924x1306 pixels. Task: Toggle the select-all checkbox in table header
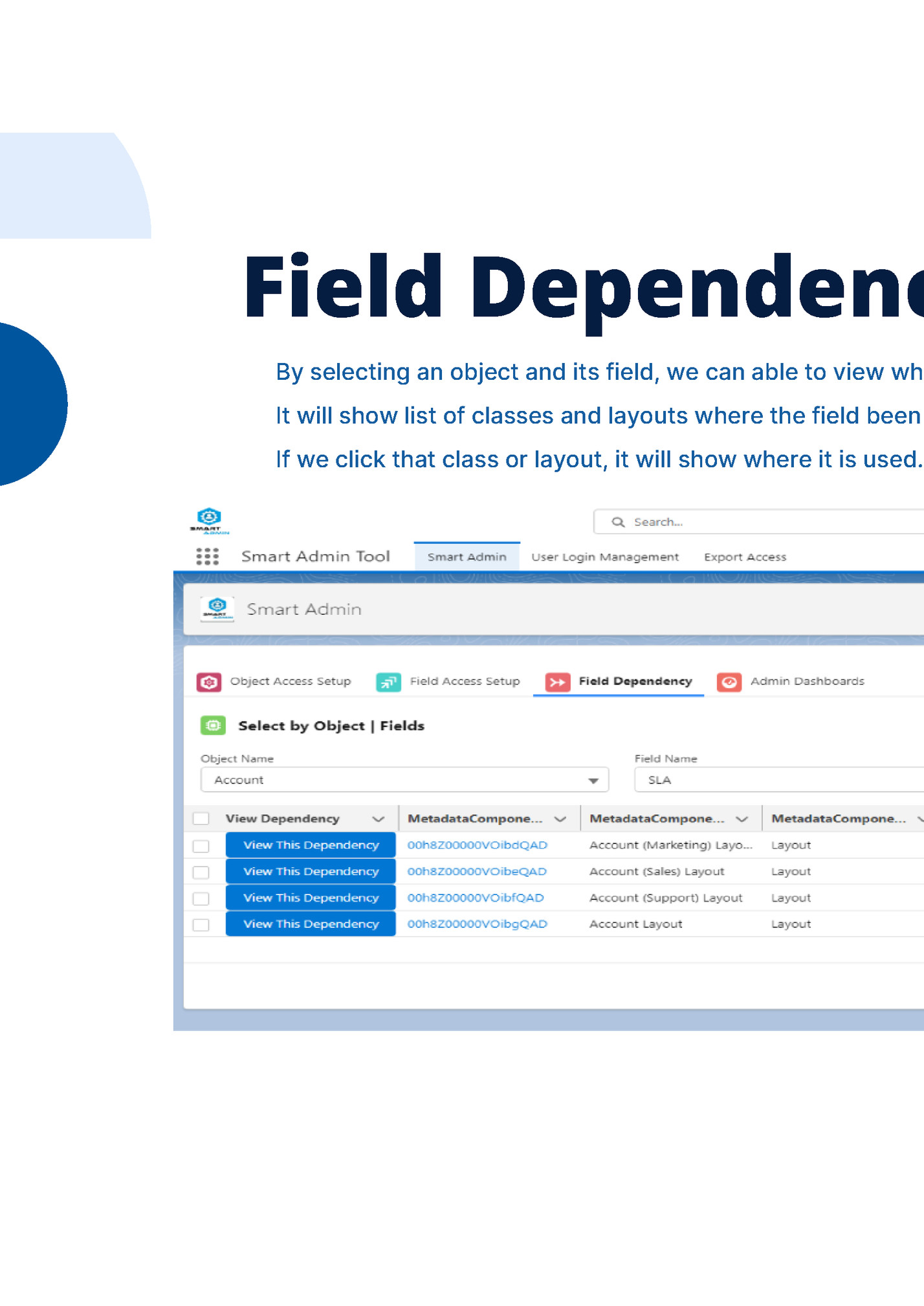[201, 819]
